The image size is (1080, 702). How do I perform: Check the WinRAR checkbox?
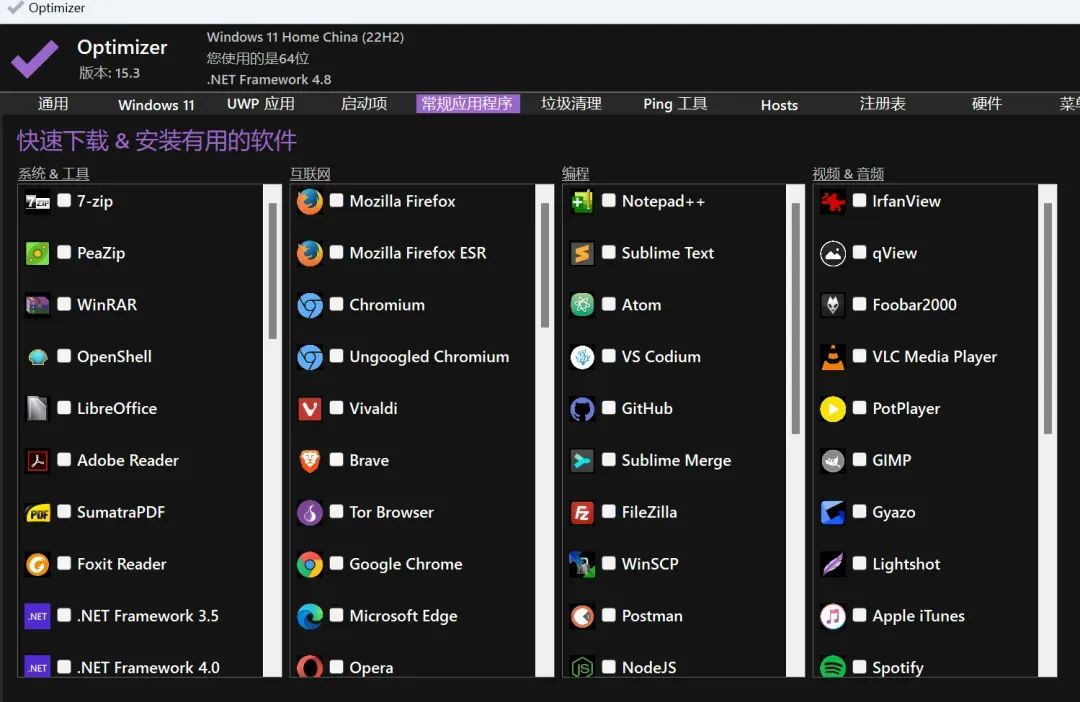(x=64, y=304)
